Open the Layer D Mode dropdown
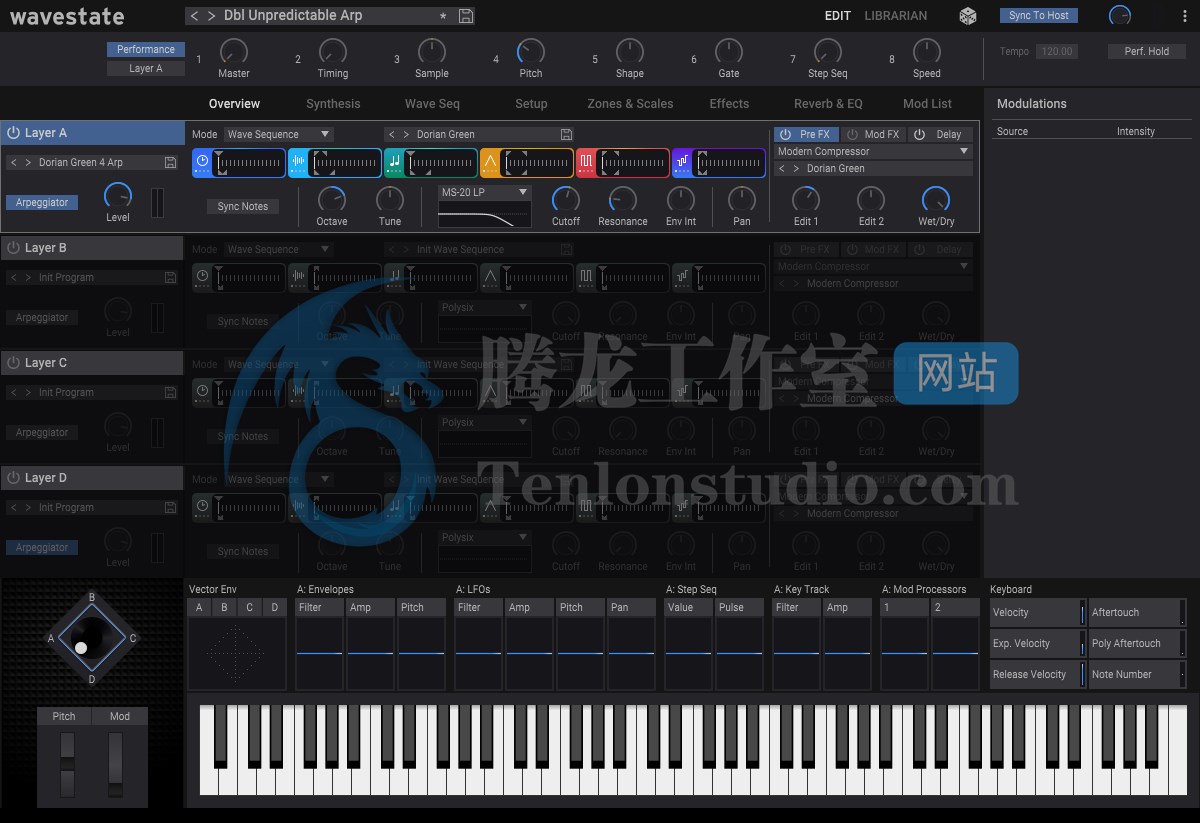The width and height of the screenshot is (1200, 823). click(x=278, y=479)
